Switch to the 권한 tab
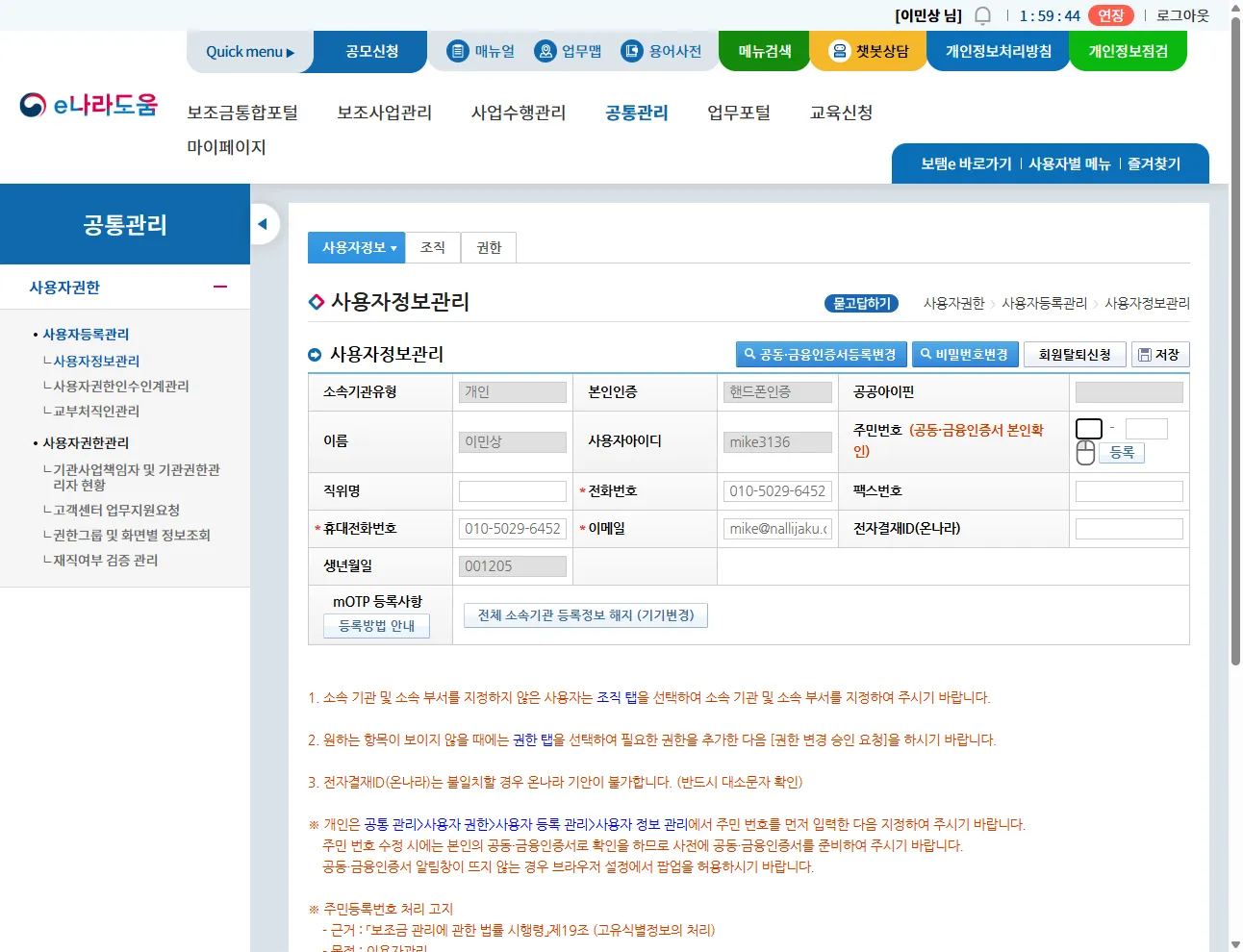The width and height of the screenshot is (1243, 952). coord(489,247)
